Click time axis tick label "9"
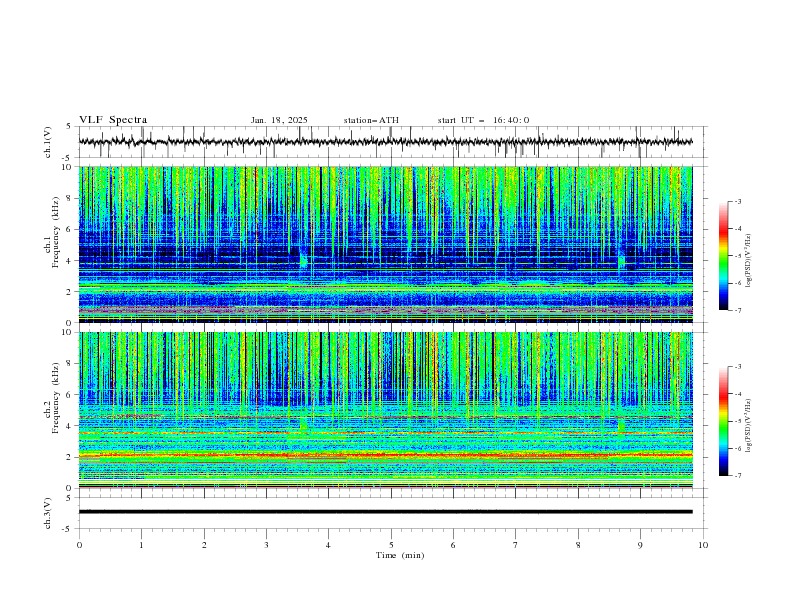792x612 pixels. point(640,545)
